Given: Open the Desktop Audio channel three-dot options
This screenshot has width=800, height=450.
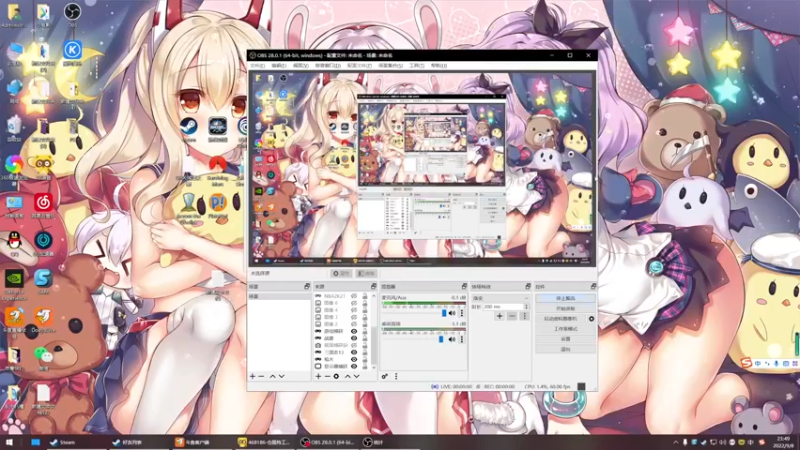Looking at the screenshot, I should click(462, 339).
